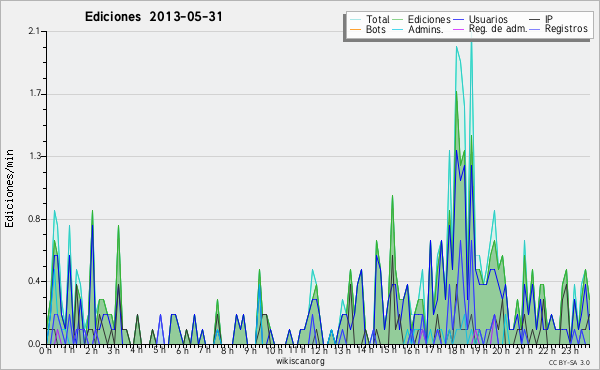This screenshot has width=600, height=370.
Task: Click the 'wikiscan.org' source text
Action: tap(300, 361)
